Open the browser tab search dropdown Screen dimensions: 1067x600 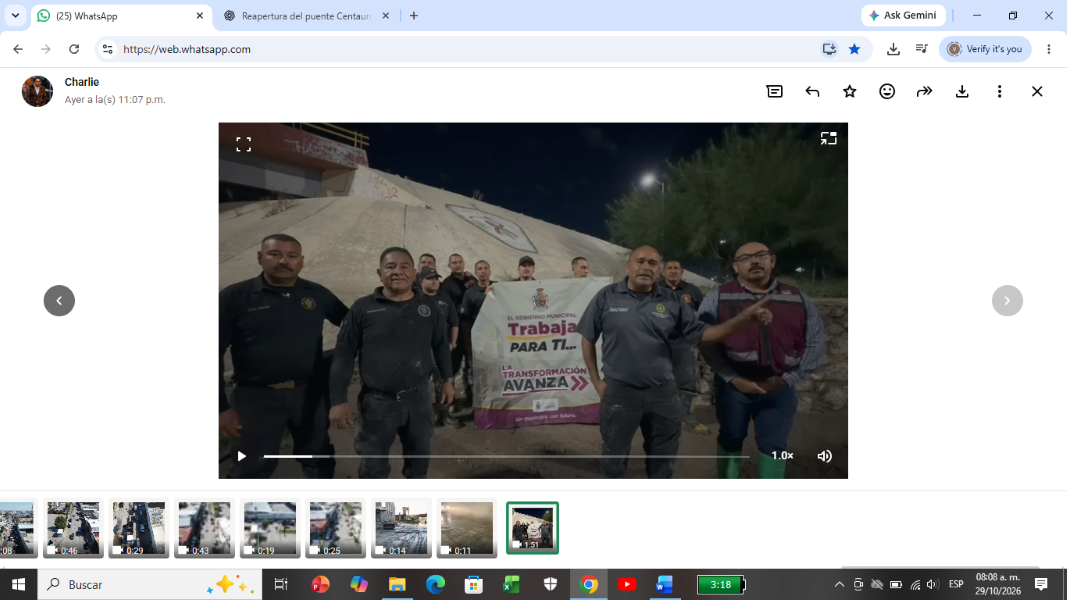point(15,15)
